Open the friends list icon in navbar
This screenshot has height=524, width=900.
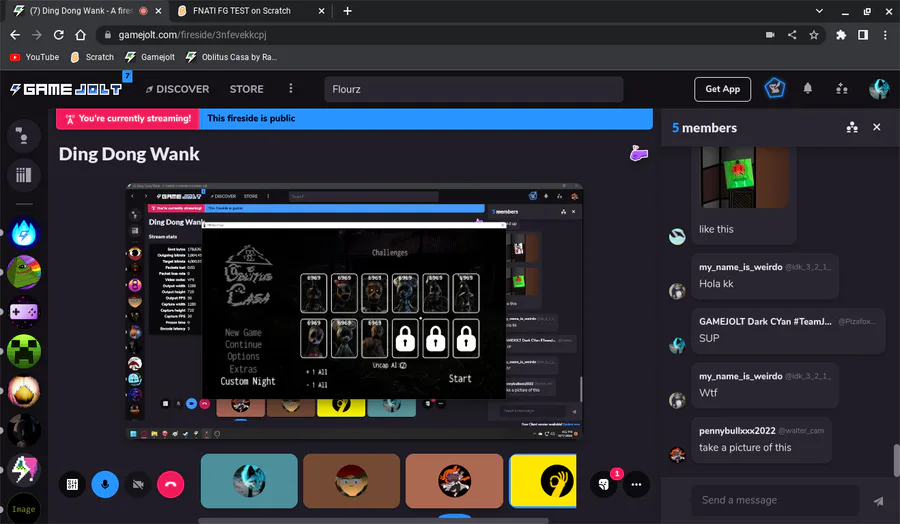point(841,88)
